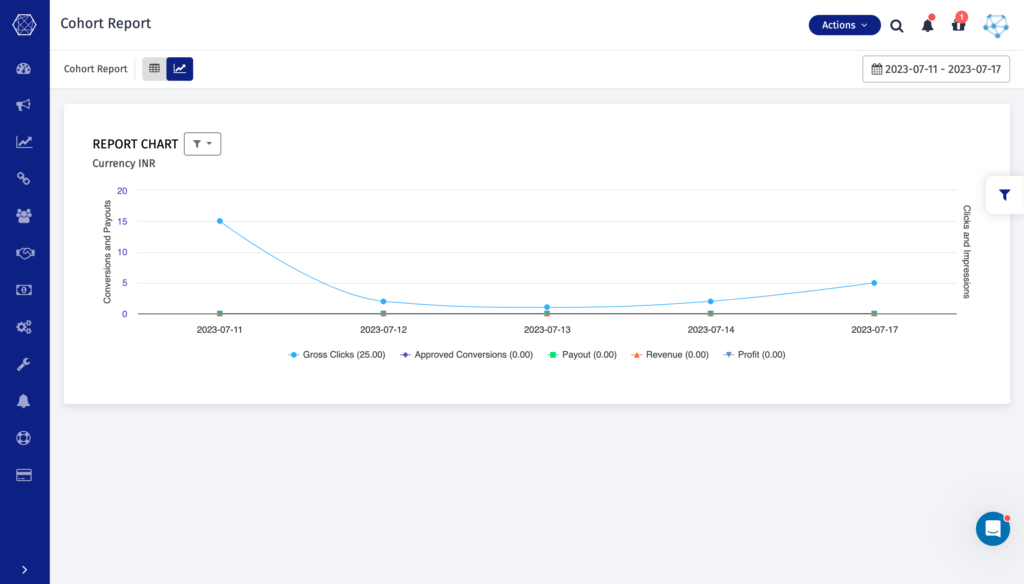Click the wrench tools icon
This screenshot has height=584, width=1024.
click(23, 363)
